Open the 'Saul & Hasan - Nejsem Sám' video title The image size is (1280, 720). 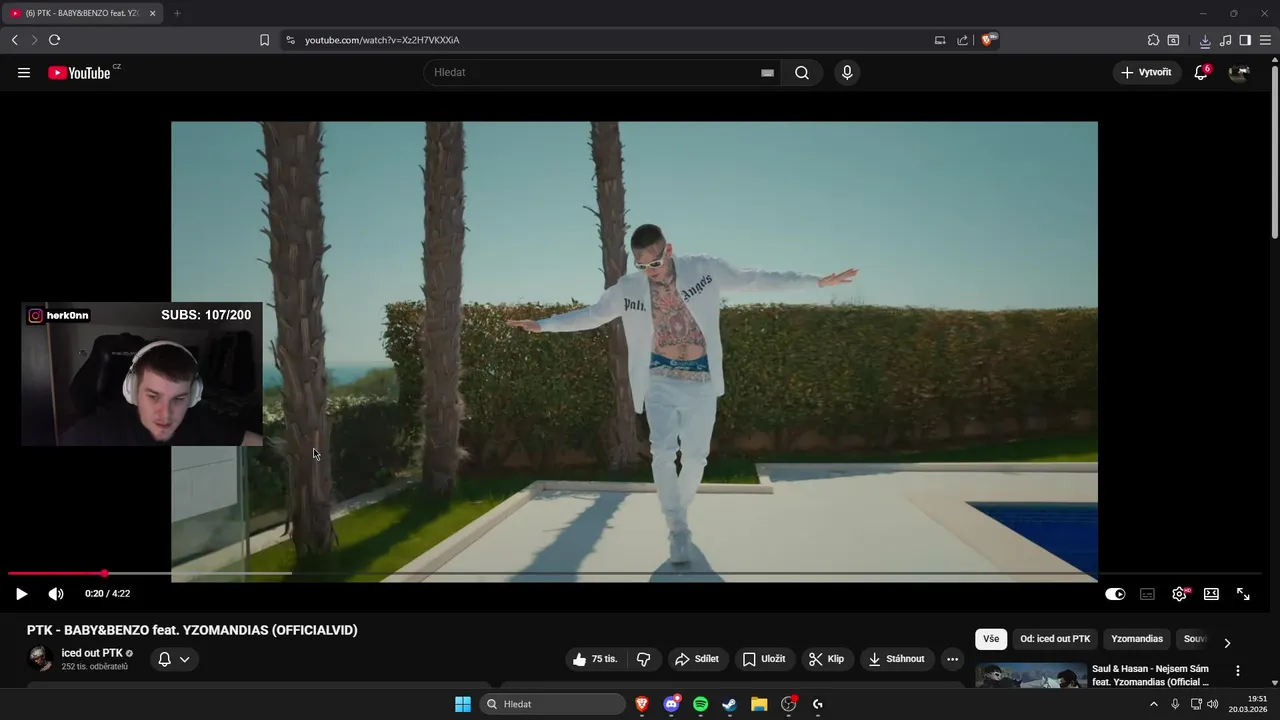point(1151,675)
